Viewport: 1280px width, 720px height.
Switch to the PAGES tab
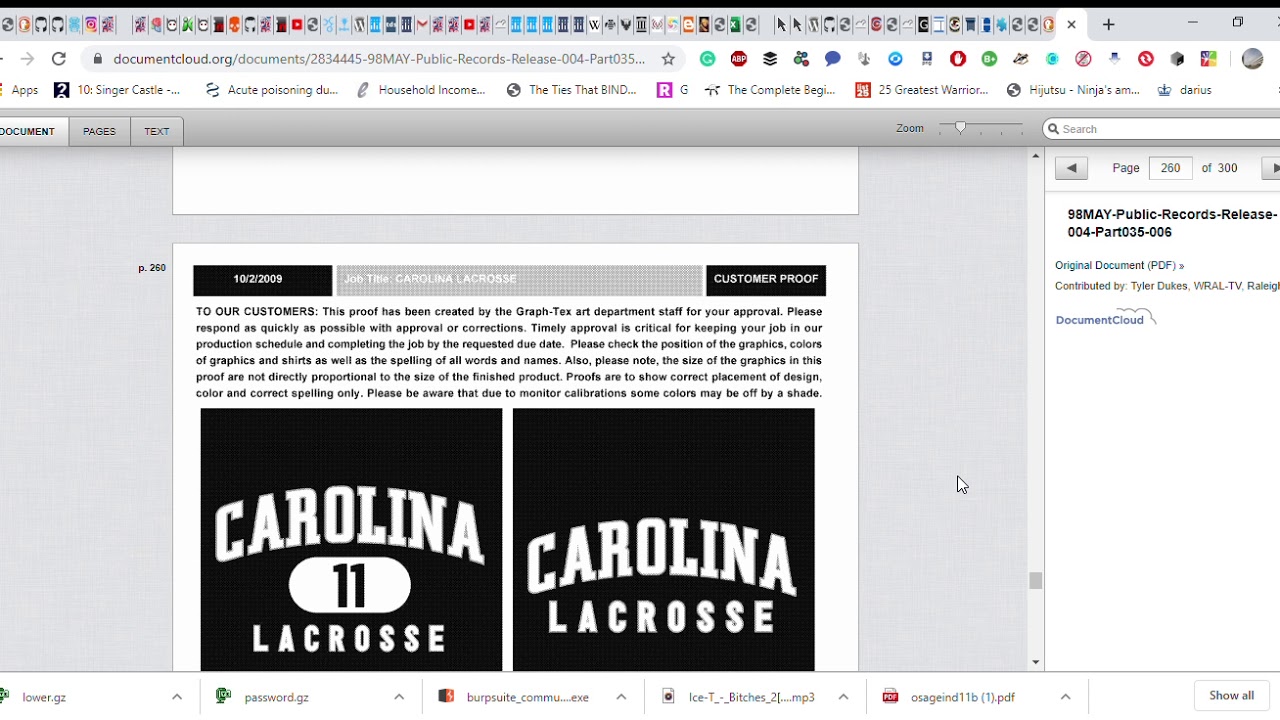(x=99, y=131)
